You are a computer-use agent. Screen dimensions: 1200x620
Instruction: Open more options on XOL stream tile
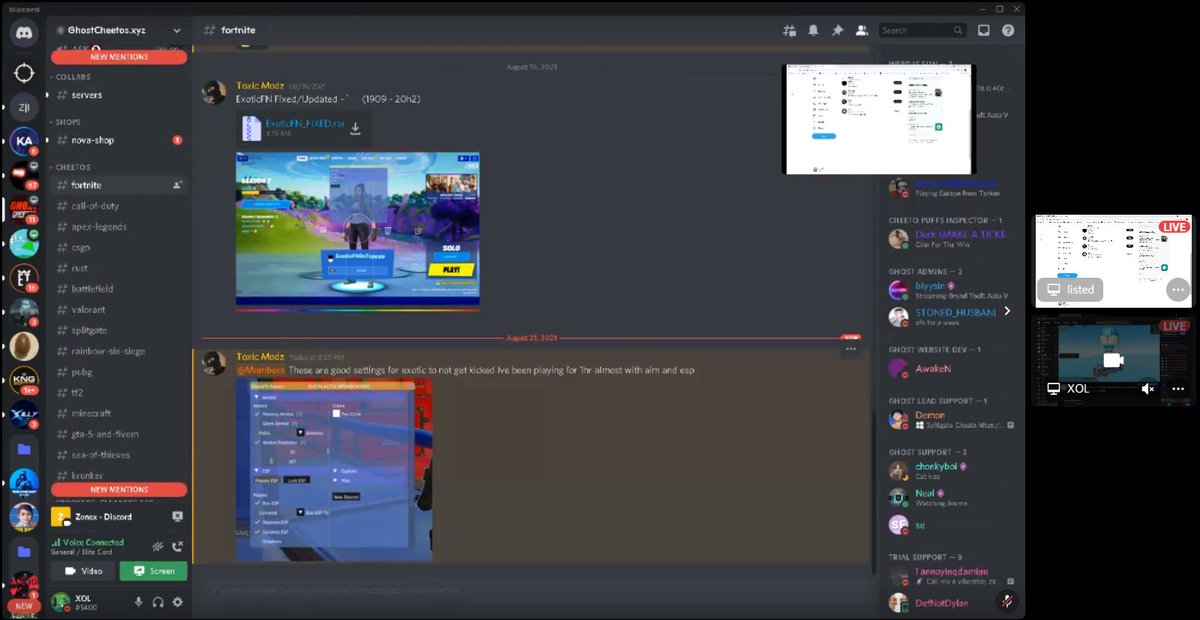(x=1178, y=389)
